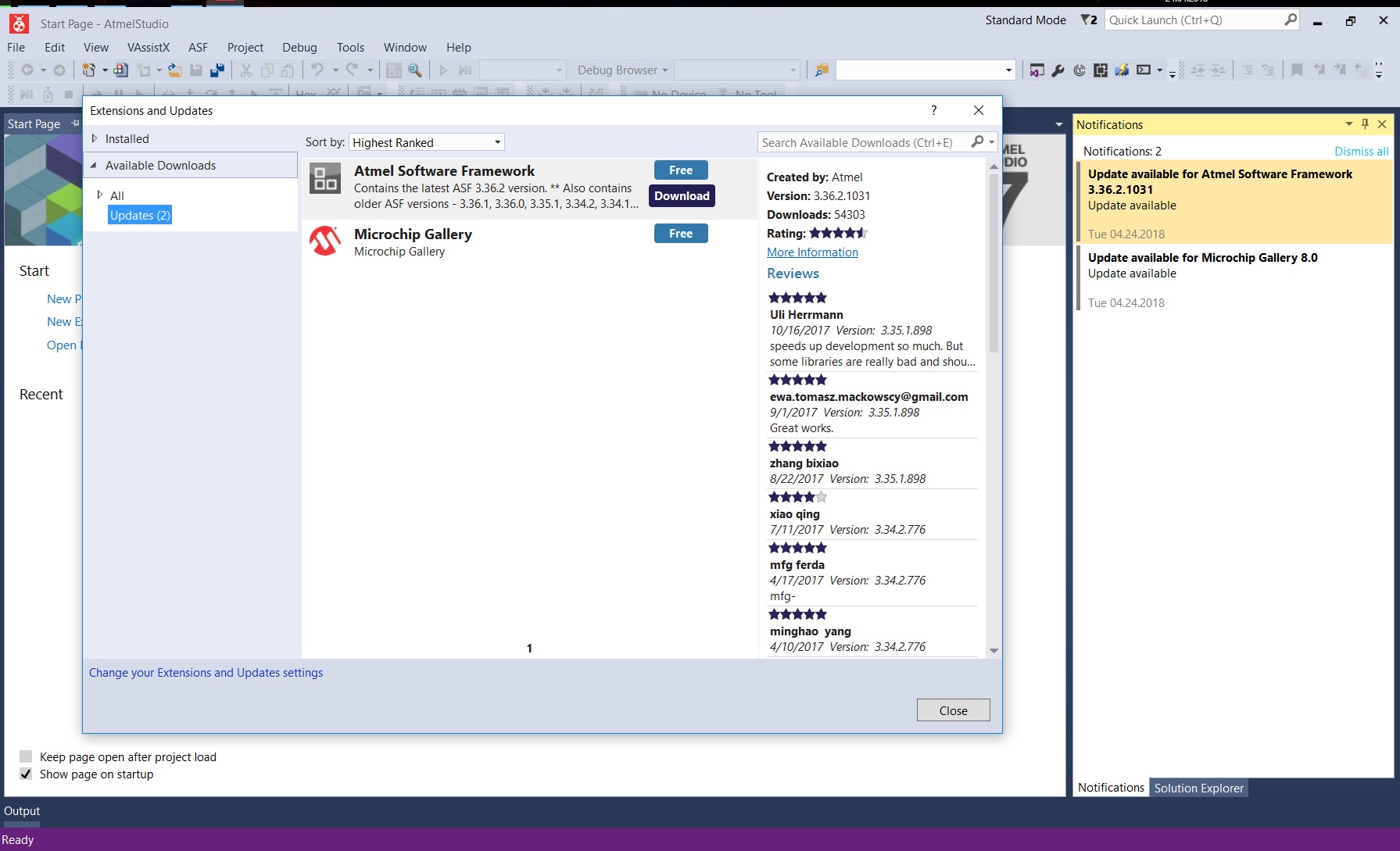
Task: Click the Save All icon in toolbar
Action: (217, 70)
